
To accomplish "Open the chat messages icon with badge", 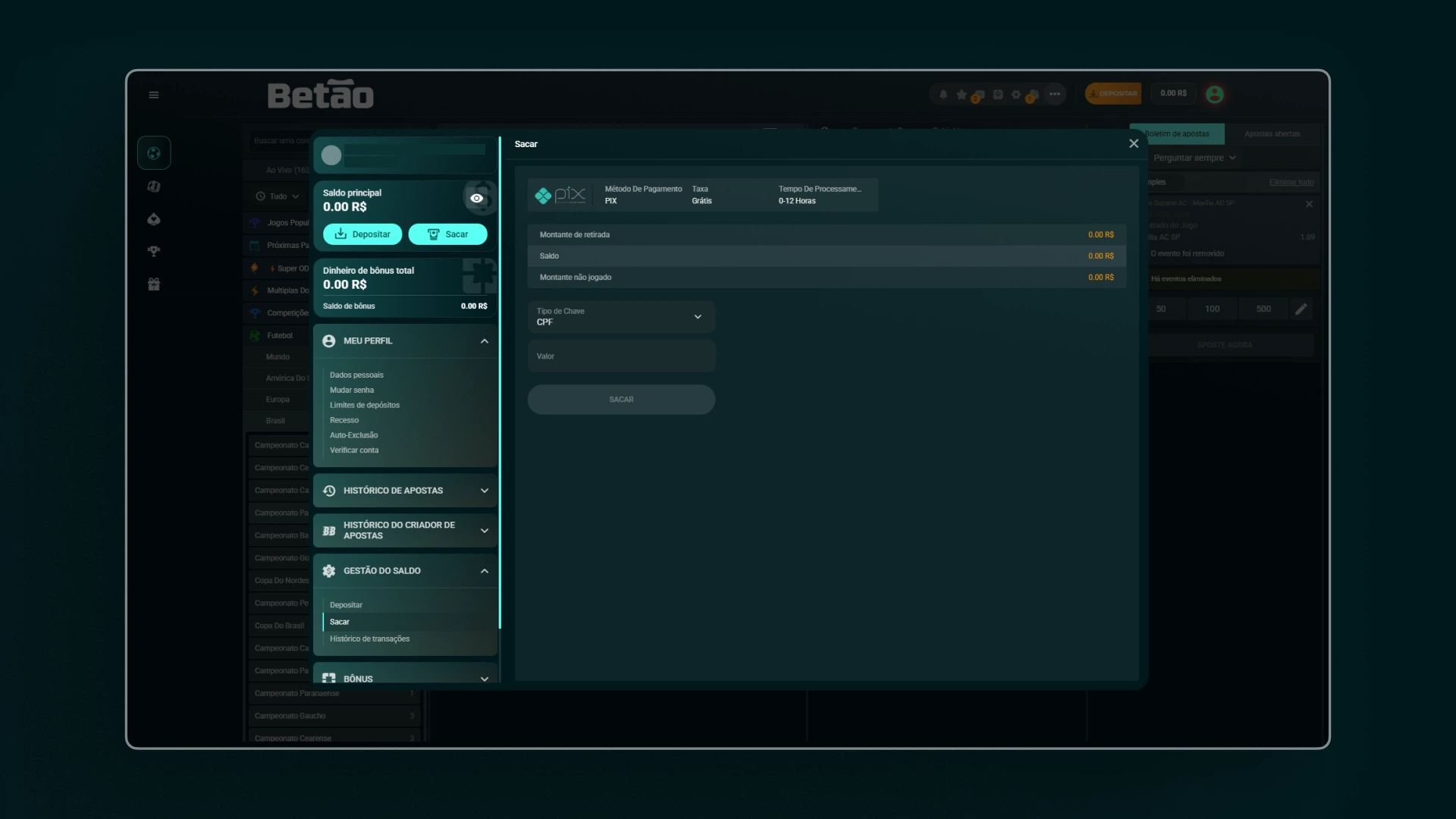I will tap(978, 96).
